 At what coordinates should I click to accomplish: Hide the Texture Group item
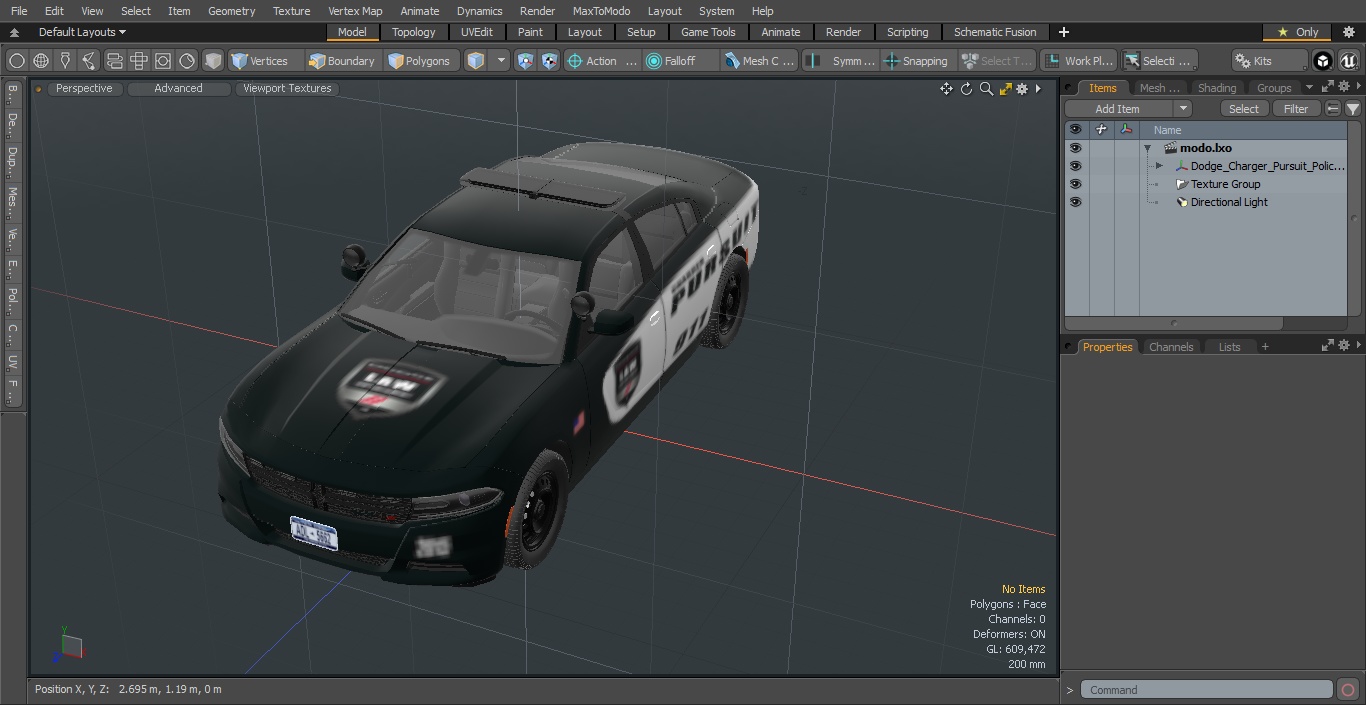coord(1075,184)
